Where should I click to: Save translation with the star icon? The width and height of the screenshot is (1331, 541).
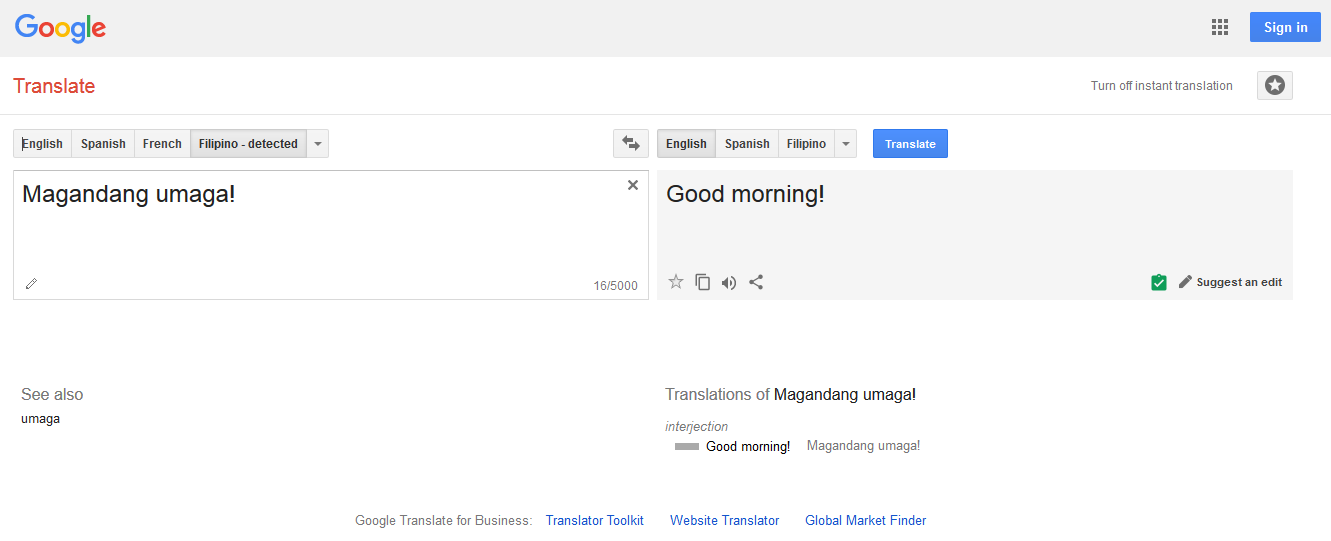pyautogui.click(x=676, y=282)
